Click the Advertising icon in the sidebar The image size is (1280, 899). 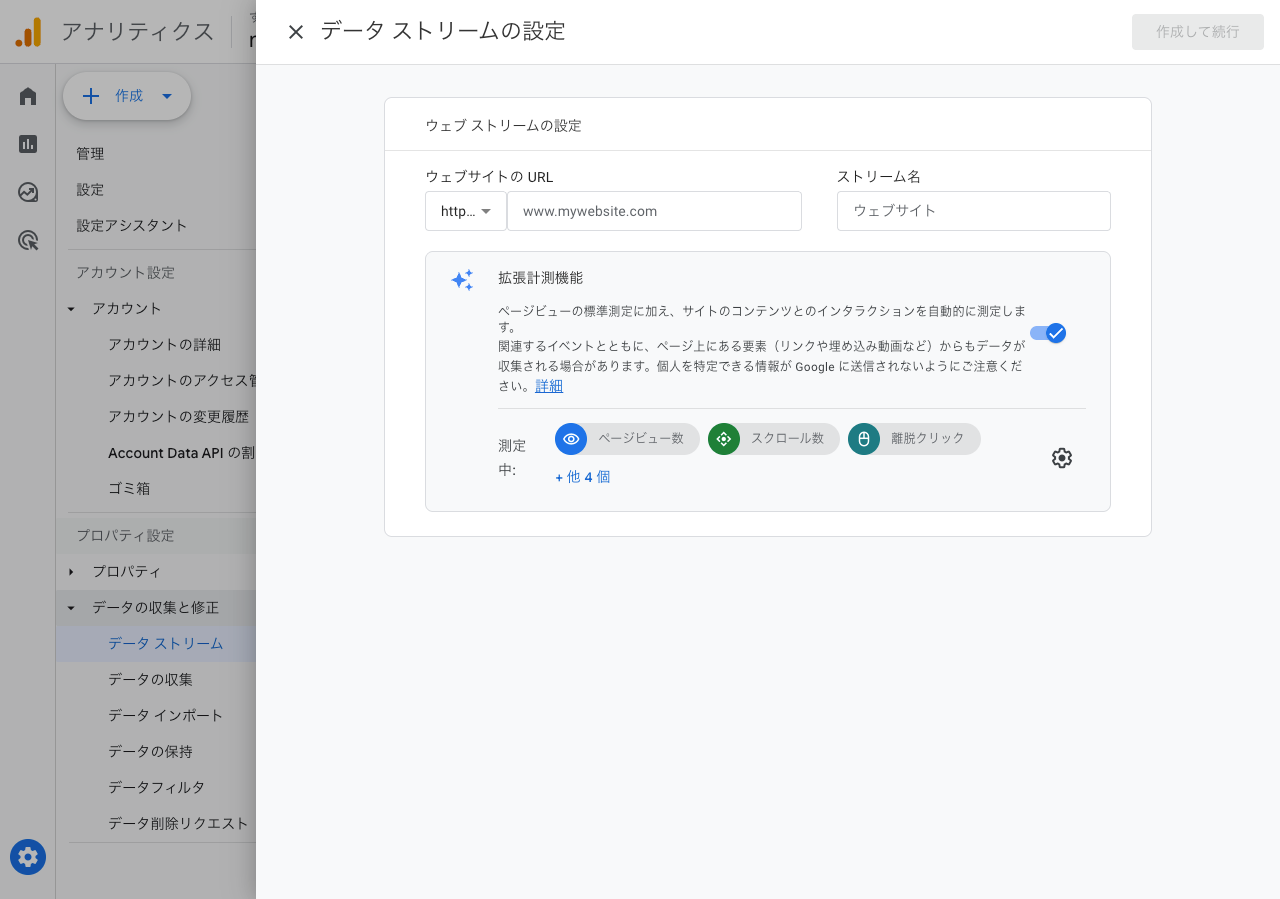pos(27,240)
